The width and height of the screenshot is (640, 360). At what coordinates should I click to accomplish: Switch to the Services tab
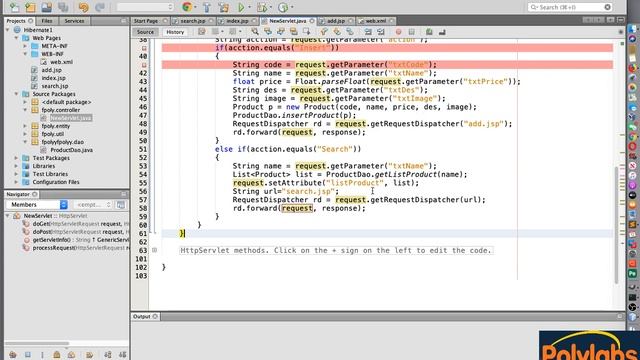tap(74, 21)
